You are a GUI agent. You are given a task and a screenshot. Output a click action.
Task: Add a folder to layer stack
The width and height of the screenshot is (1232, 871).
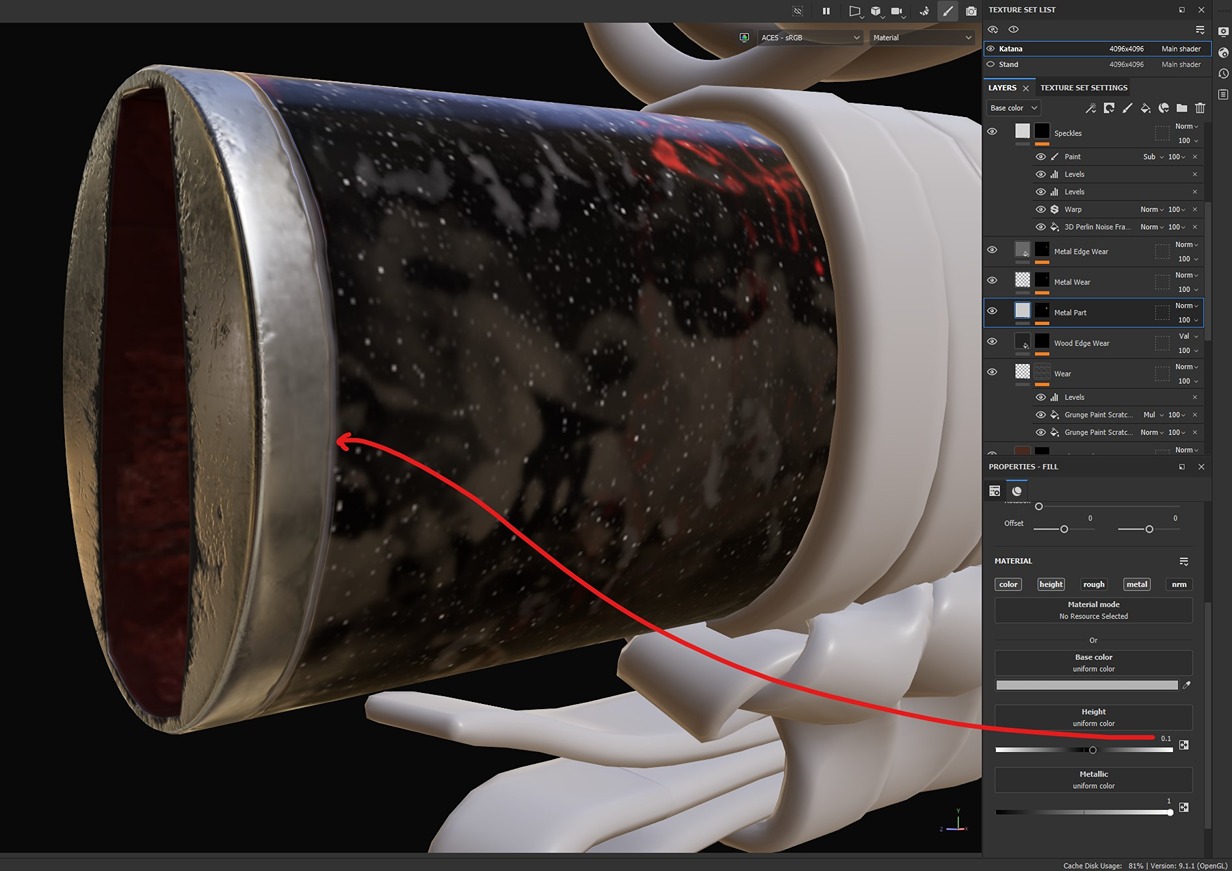(1182, 108)
